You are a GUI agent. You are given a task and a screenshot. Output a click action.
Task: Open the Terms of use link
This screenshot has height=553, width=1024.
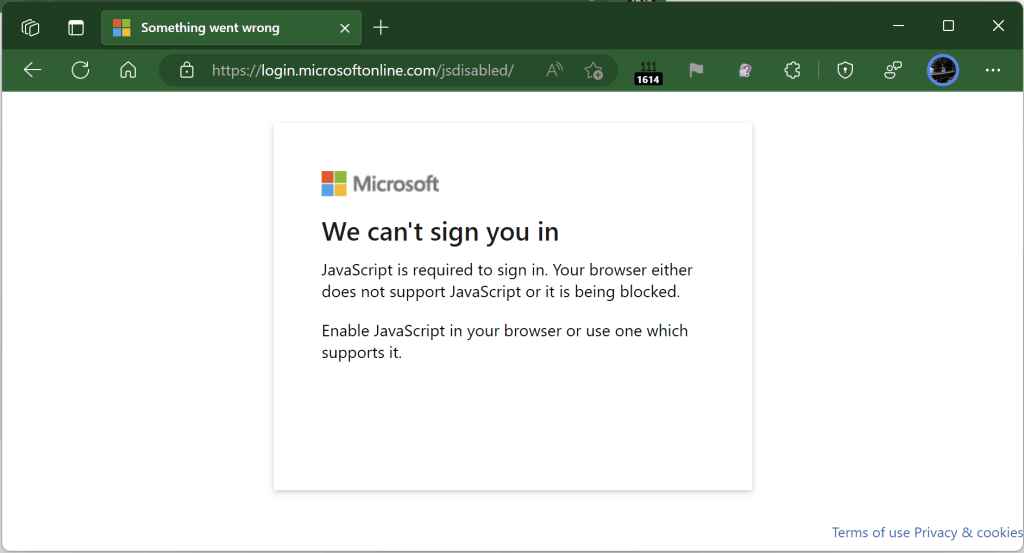(870, 533)
